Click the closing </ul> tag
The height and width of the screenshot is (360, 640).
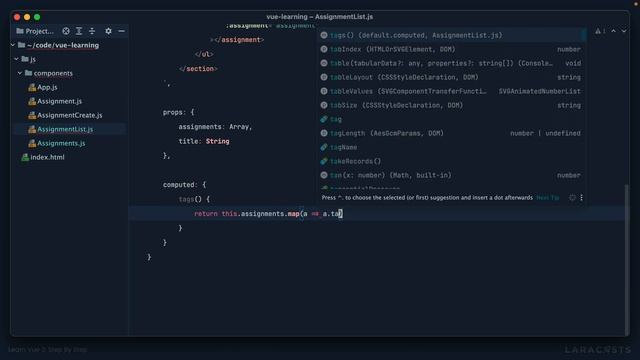click(204, 54)
